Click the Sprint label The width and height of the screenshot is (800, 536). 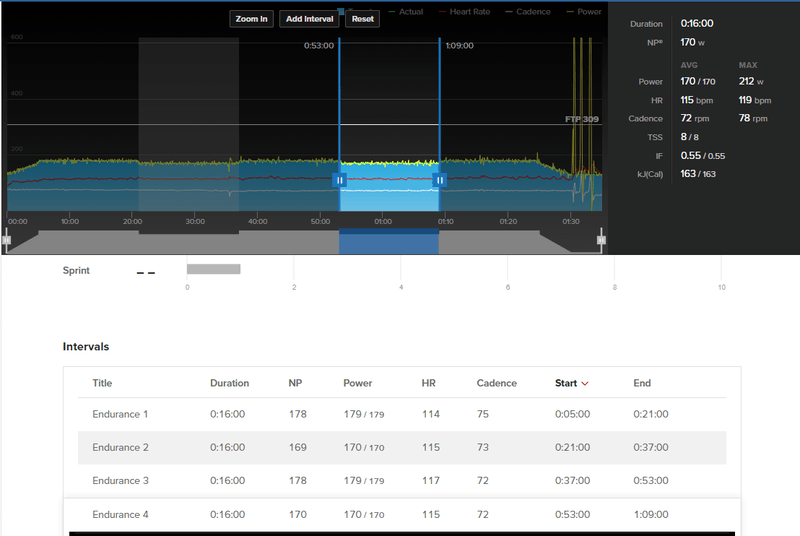[x=76, y=270]
